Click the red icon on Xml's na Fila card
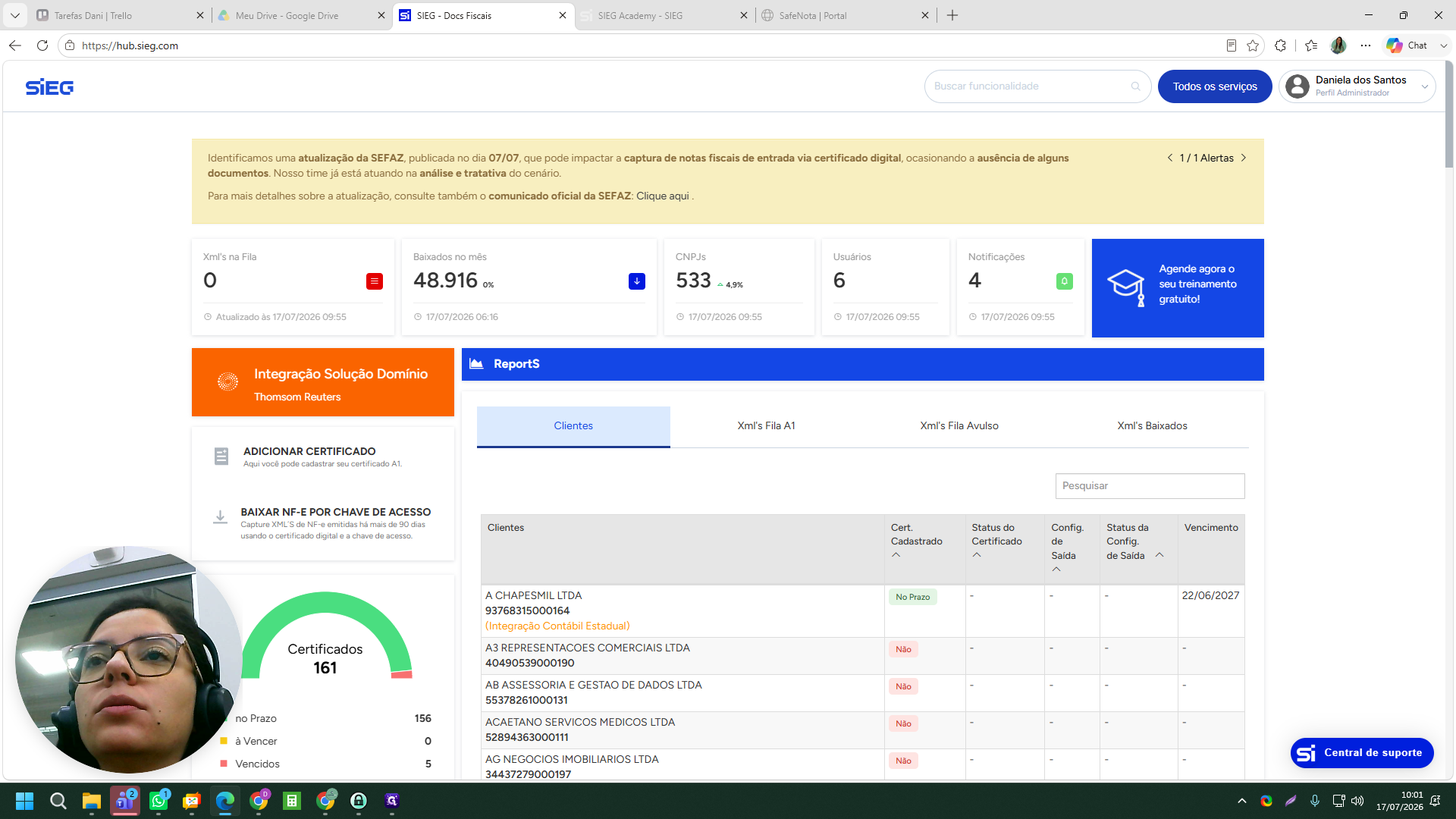 tap(375, 281)
